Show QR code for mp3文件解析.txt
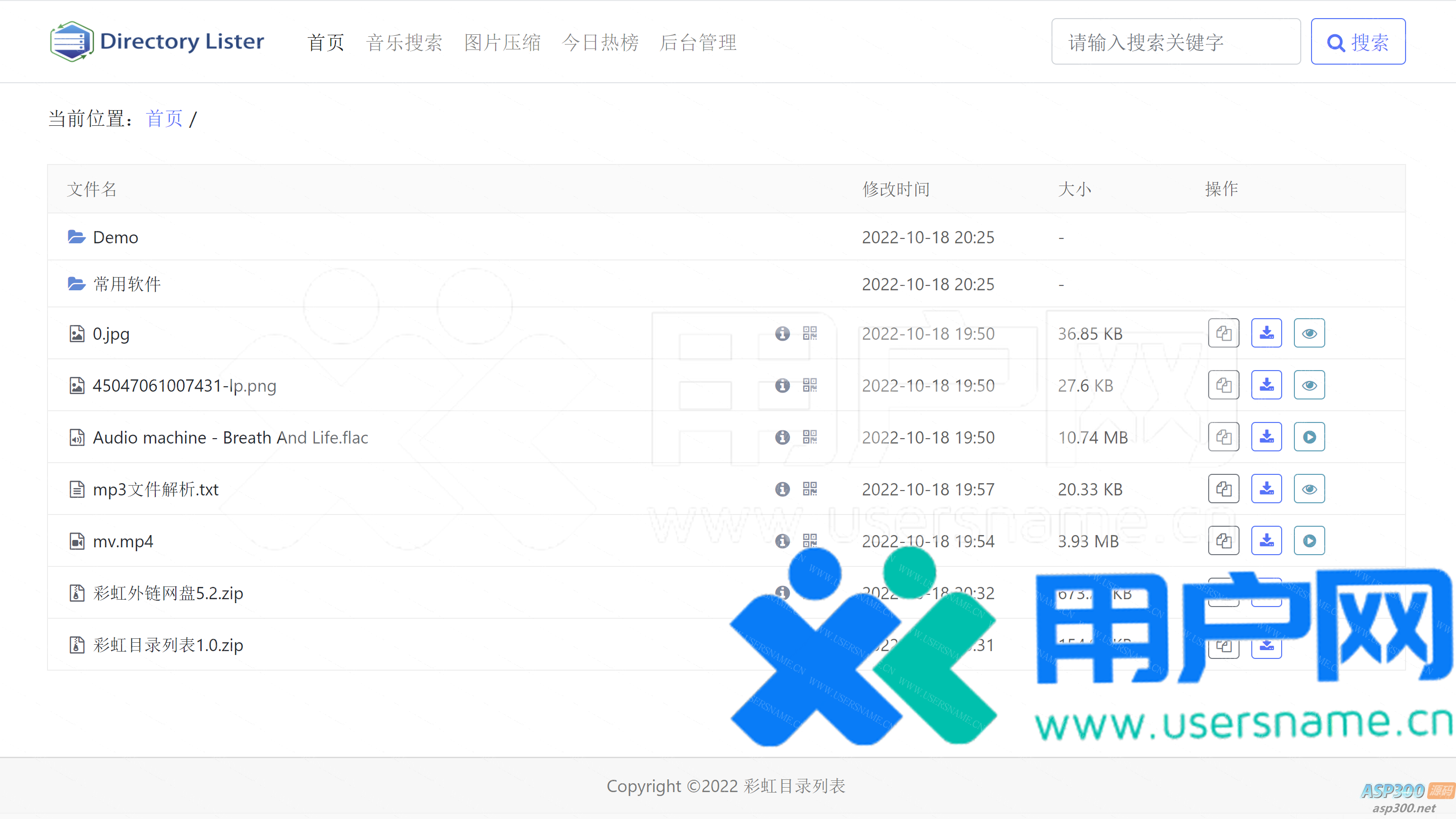Screen dimensions: 1456x819 tap(810, 489)
